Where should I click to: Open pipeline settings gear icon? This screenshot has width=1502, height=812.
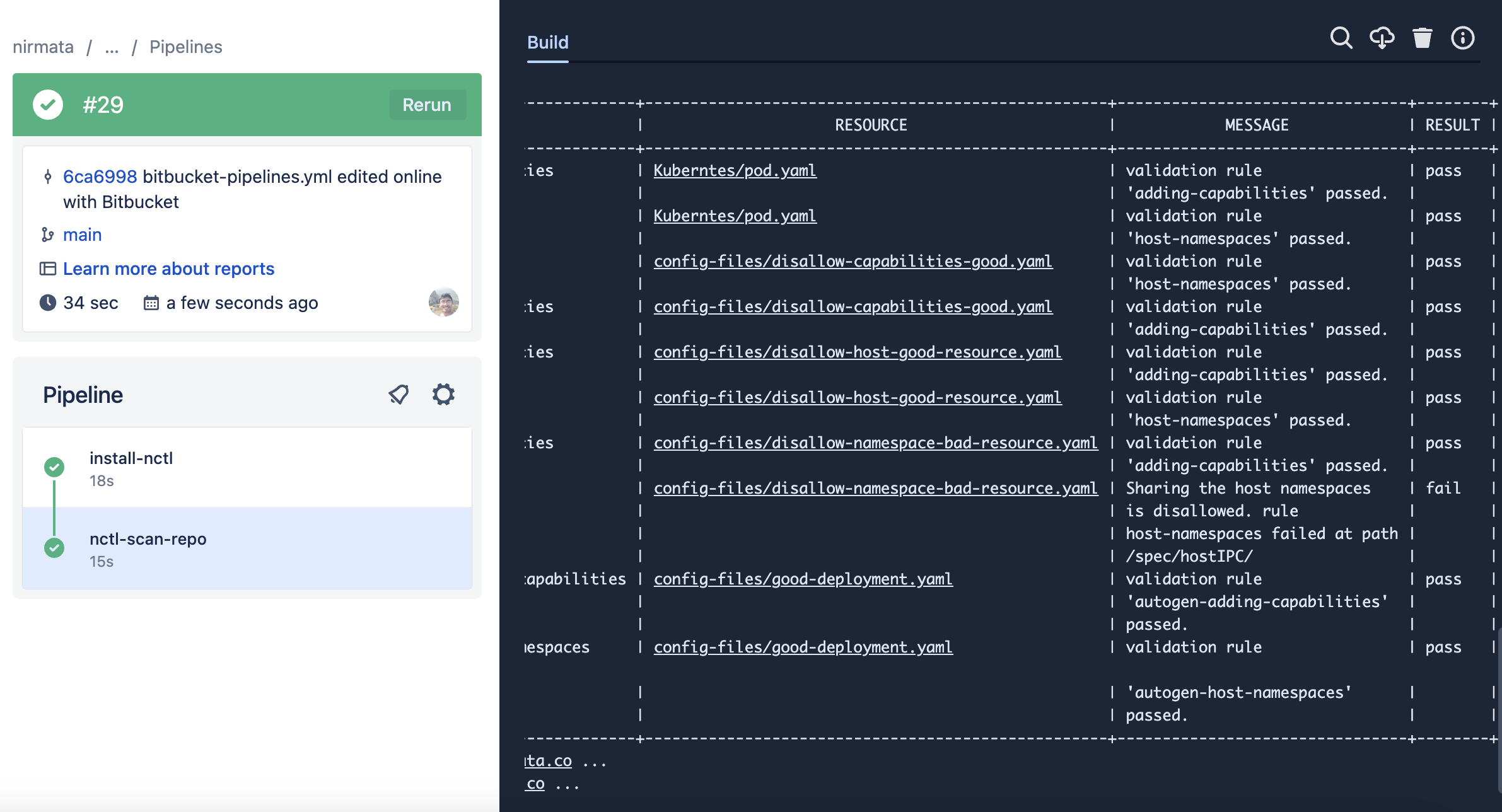pos(443,395)
